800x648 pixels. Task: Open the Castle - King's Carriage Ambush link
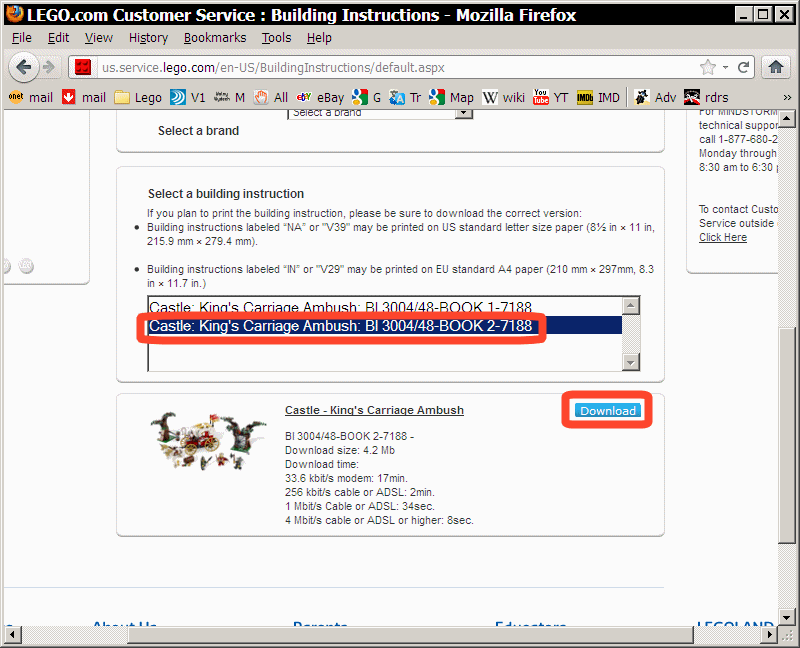coord(374,410)
